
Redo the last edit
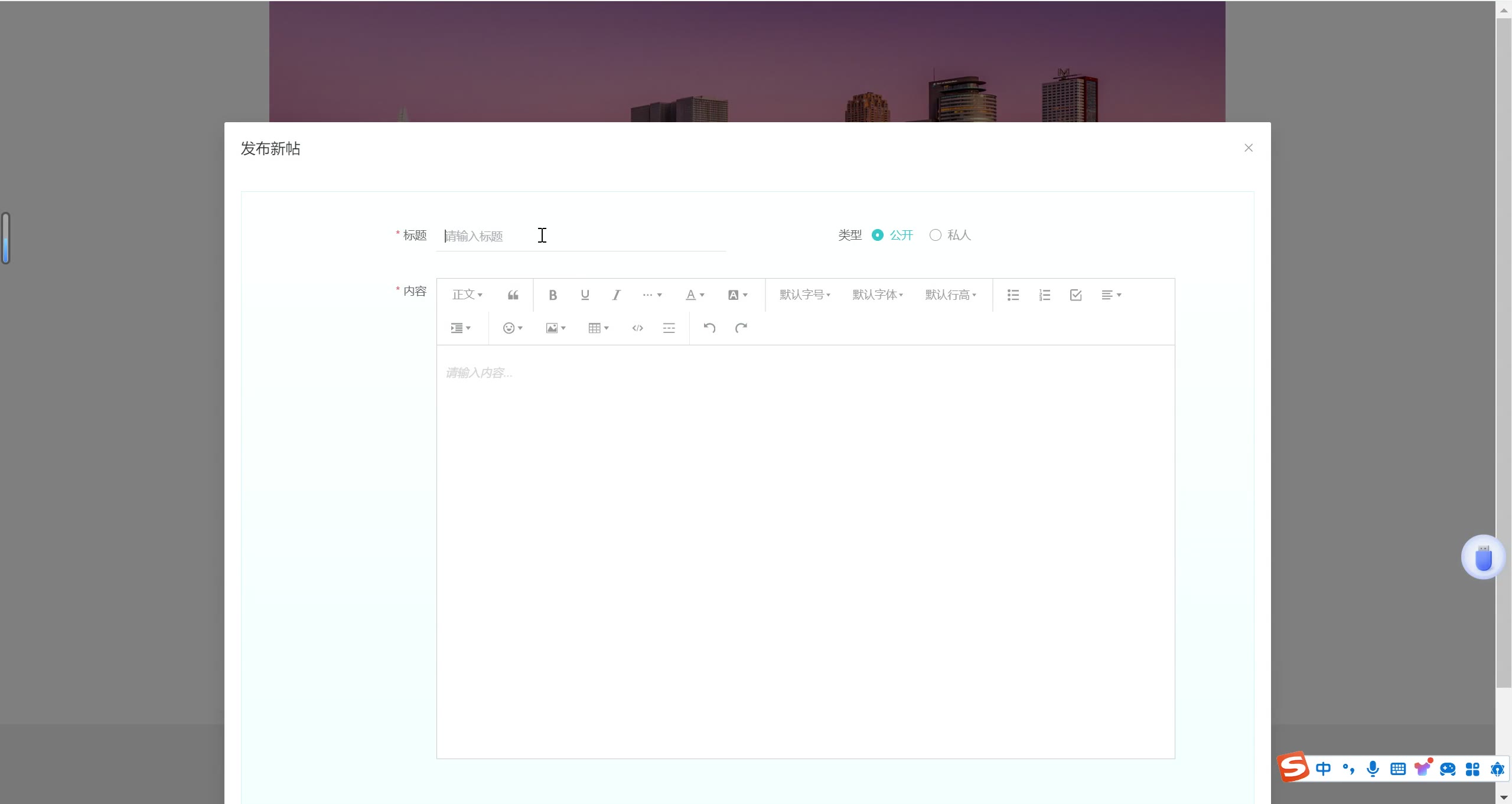tap(741, 328)
